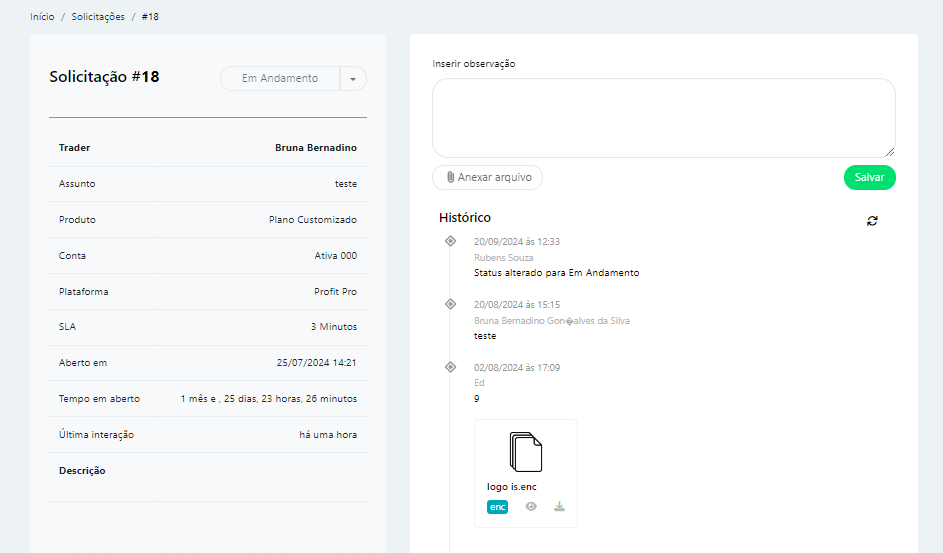The height and width of the screenshot is (553, 943).
Task: Click the Descrição row in details
Action: (82, 471)
